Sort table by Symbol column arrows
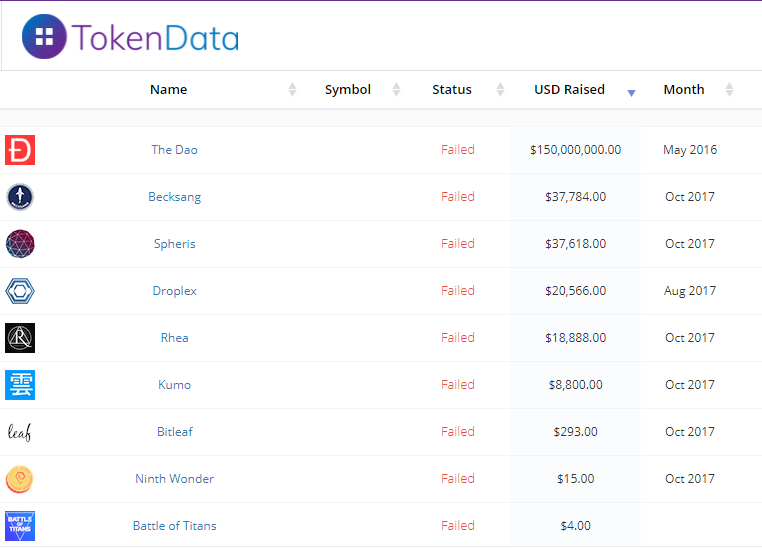This screenshot has width=762, height=548. coord(397,90)
